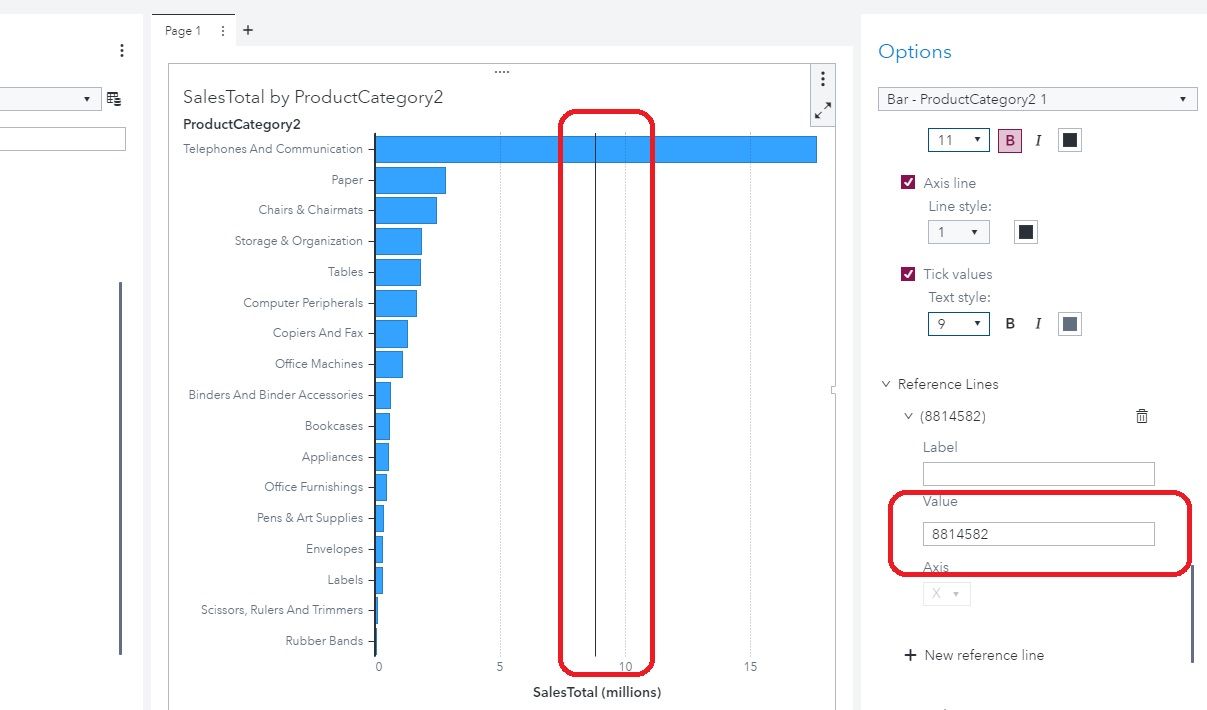Delete the 8814582 reference line via trash icon

1141,416
